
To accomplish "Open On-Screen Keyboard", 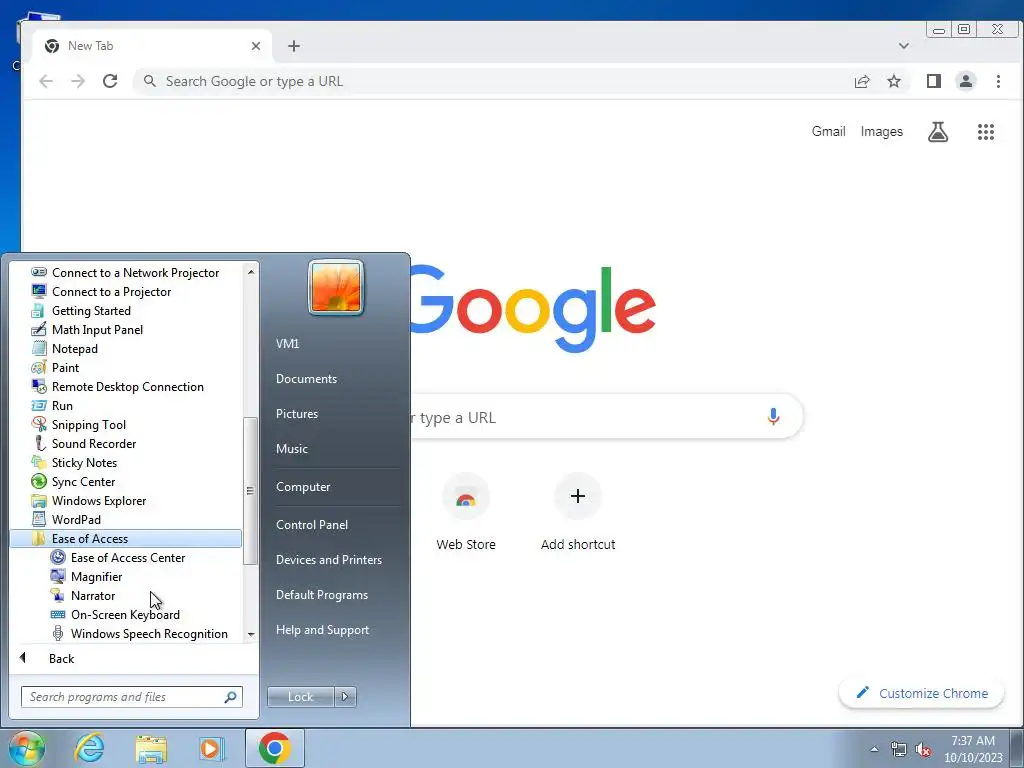I will pos(125,615).
